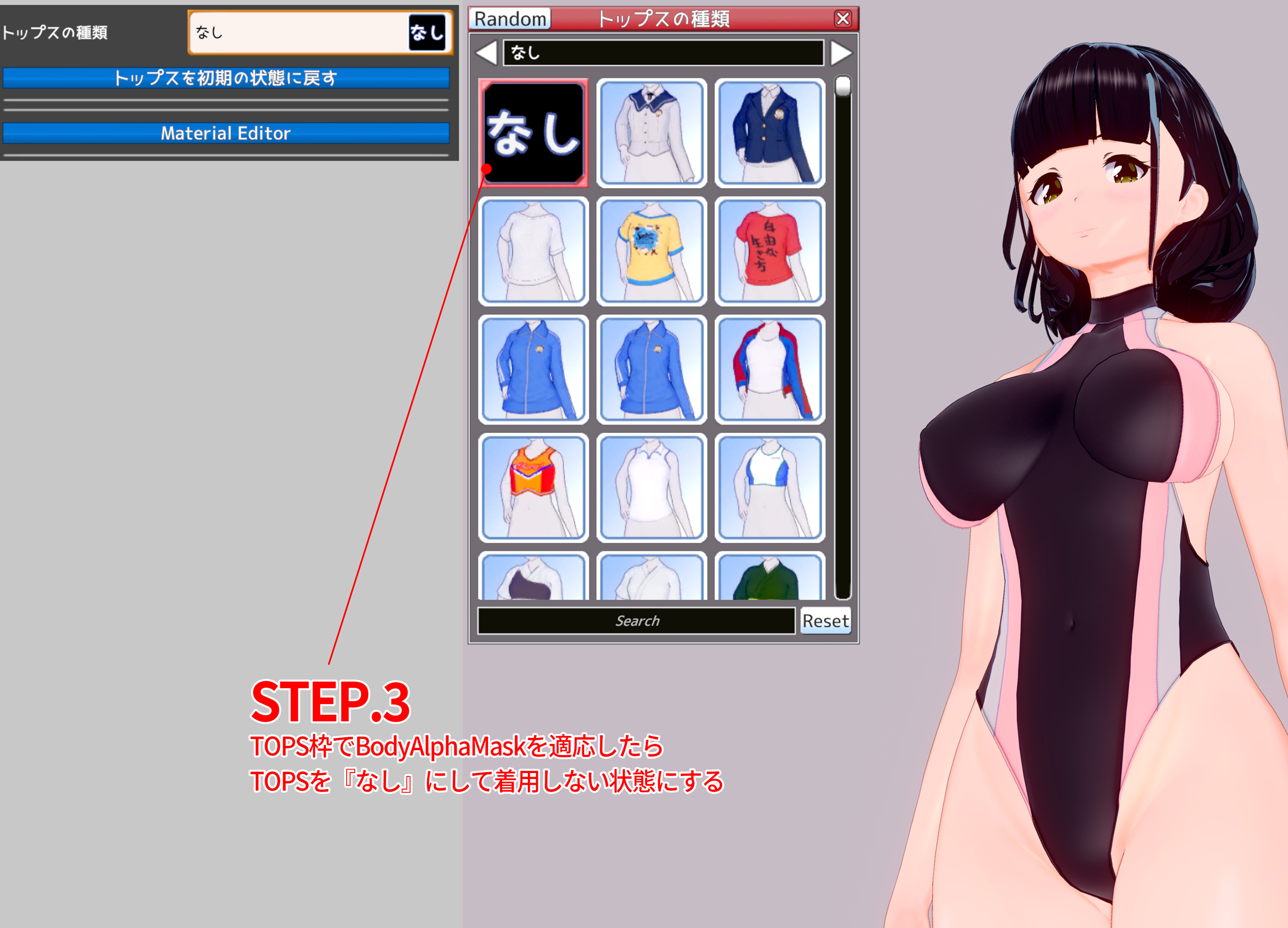Viewport: 1288px width, 928px height.
Task: Click the list scrollbar handle
Action: 843,87
